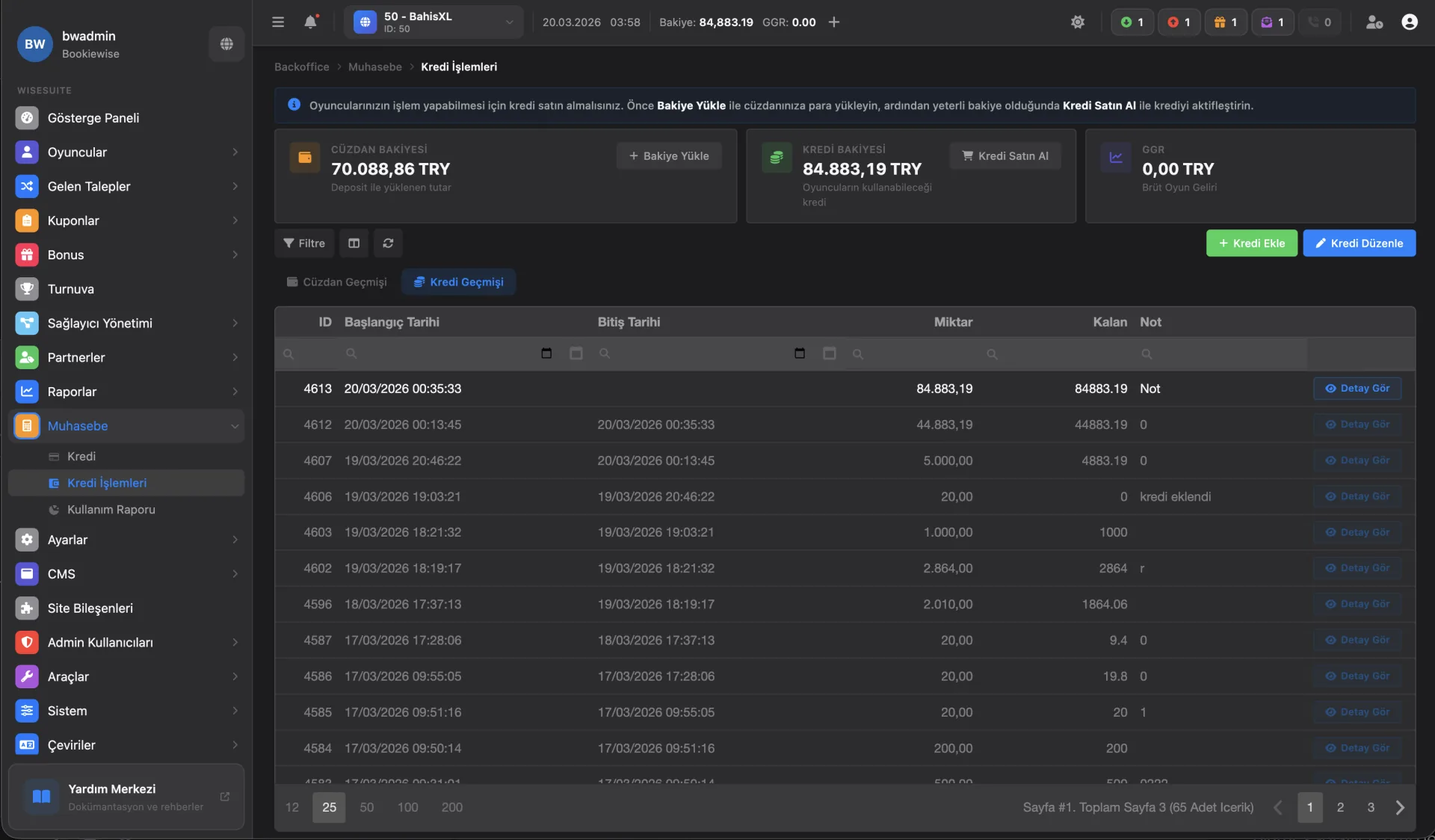Switch to Cüzdan Geçmişi tab

coord(337,282)
